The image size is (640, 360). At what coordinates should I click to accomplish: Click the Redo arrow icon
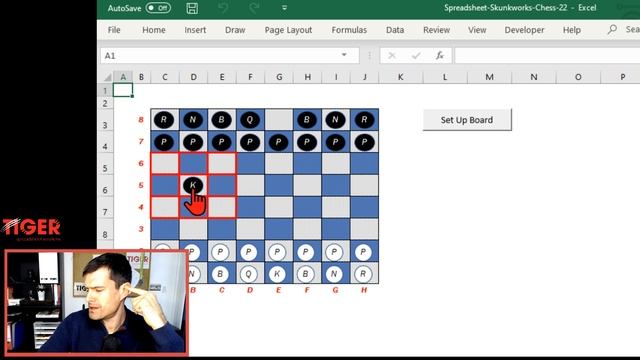point(254,8)
